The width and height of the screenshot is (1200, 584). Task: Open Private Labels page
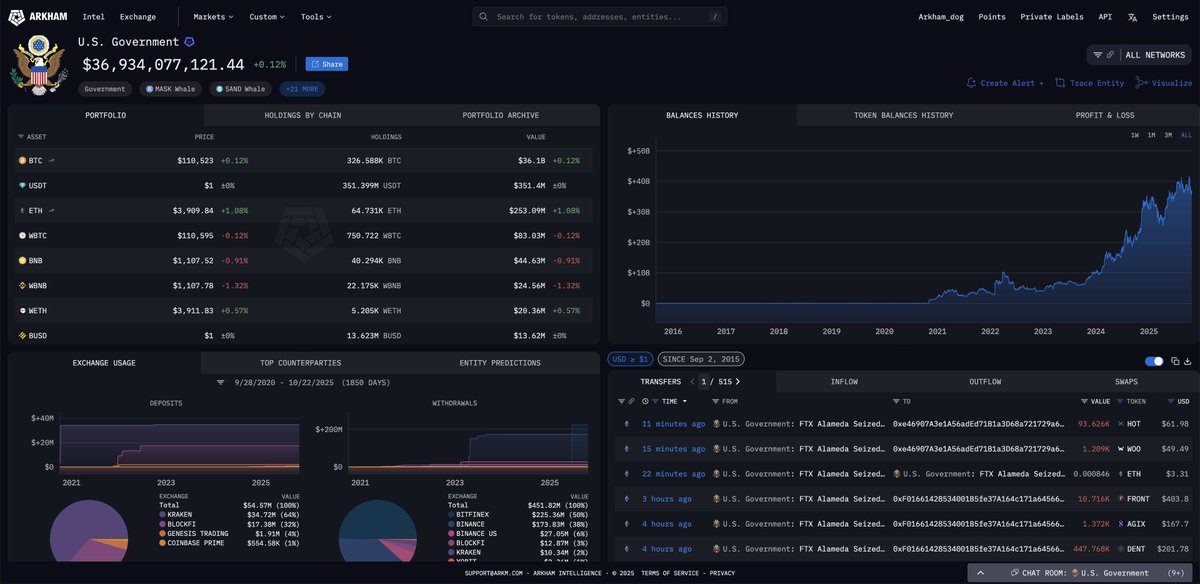coord(1052,17)
